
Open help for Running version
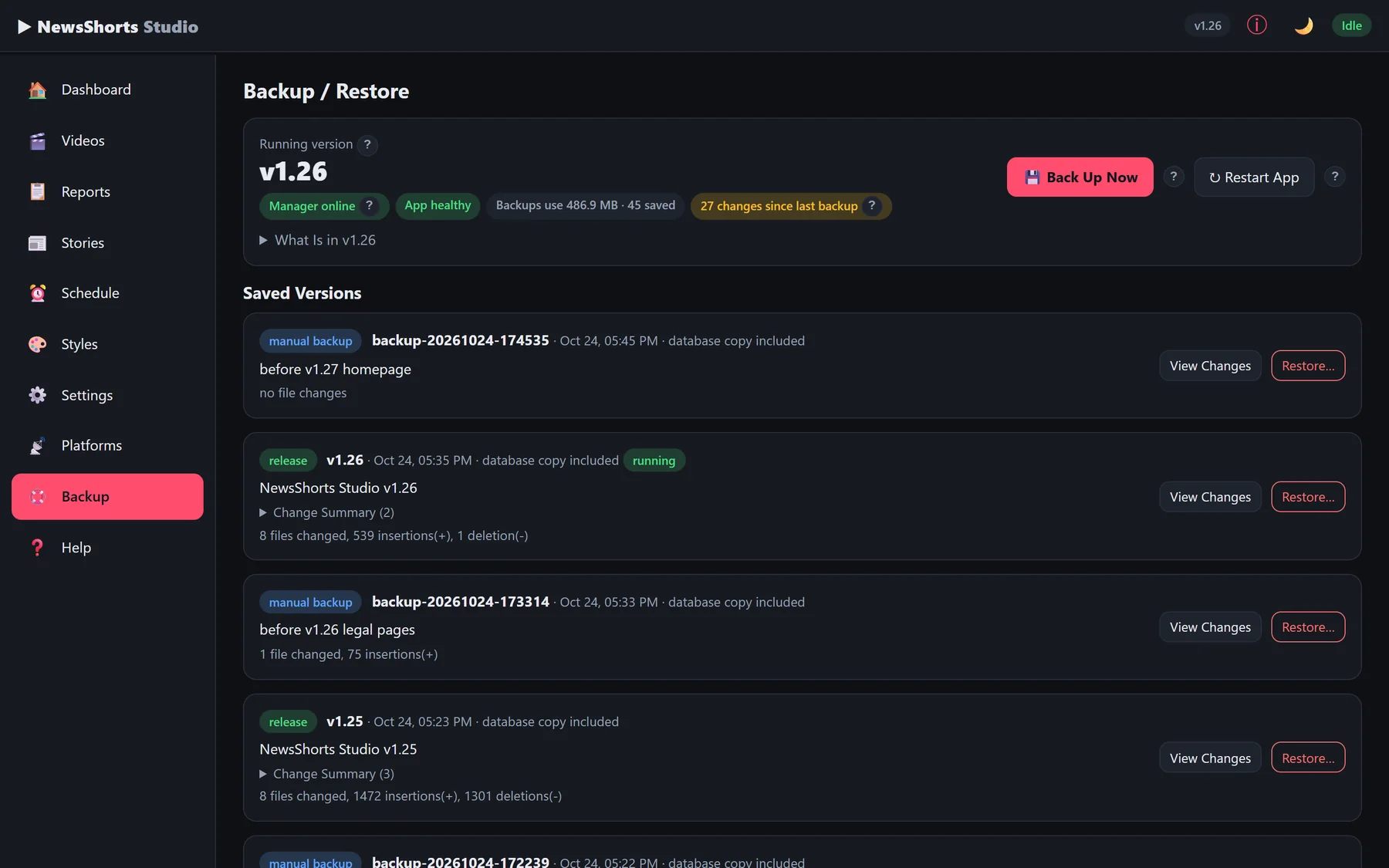pyautogui.click(x=367, y=144)
